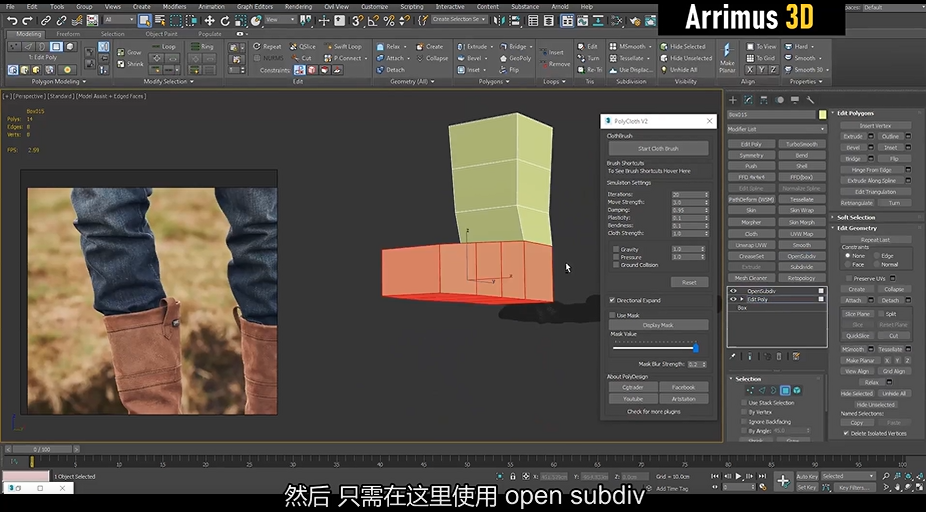
Task: Toggle Edit Poly modifier visibility eye
Action: click(x=733, y=299)
